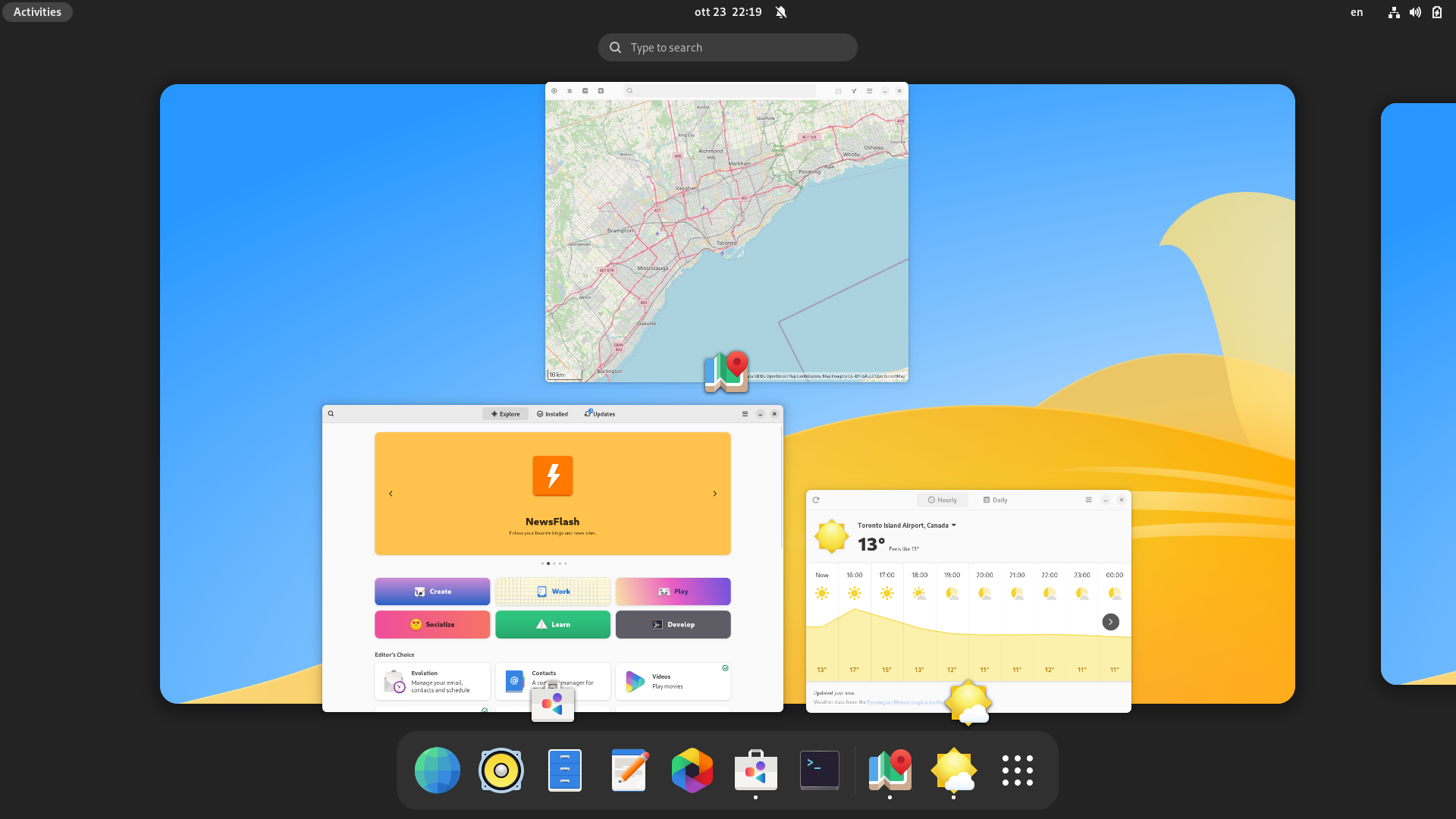Screen dimensions: 1456x819
Task: Go to next featured app in carousel
Action: (714, 494)
